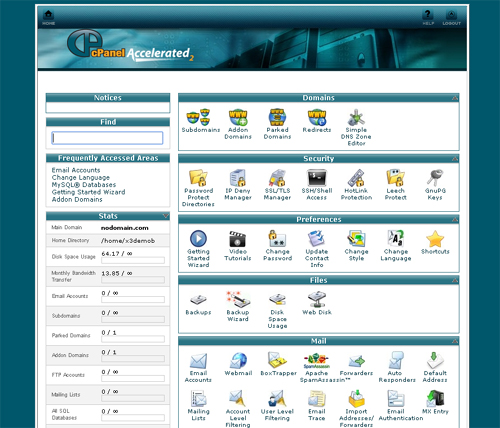This screenshot has height=428, width=500.
Task: Open Backups icon in Files
Action: click(198, 300)
